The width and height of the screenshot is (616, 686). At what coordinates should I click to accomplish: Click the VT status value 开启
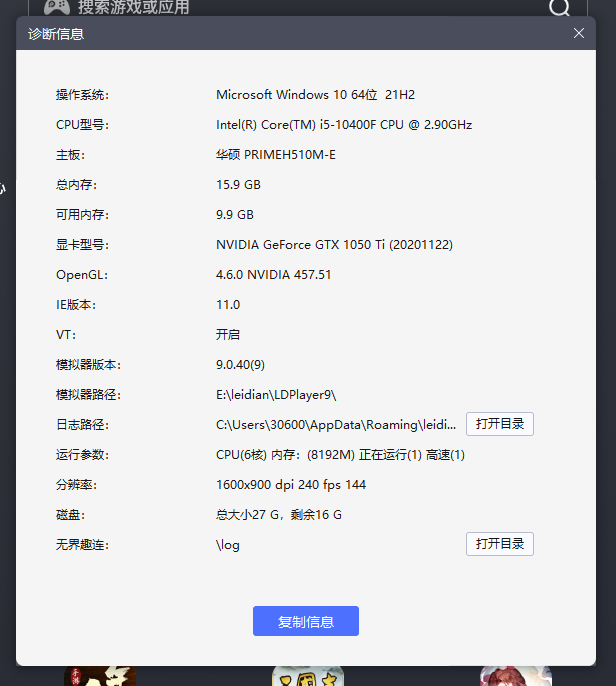click(x=228, y=335)
